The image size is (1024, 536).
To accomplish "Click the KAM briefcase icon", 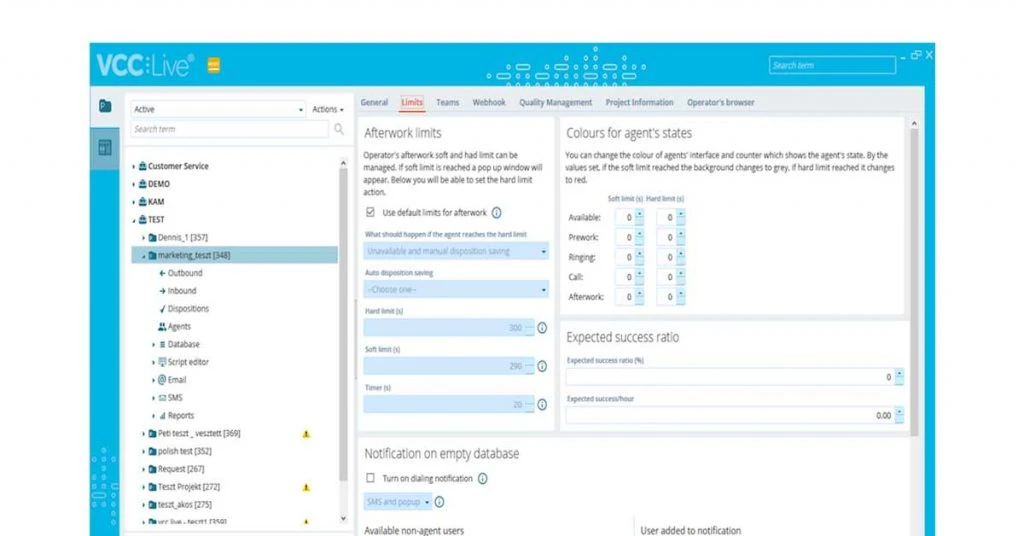I will pos(142,202).
